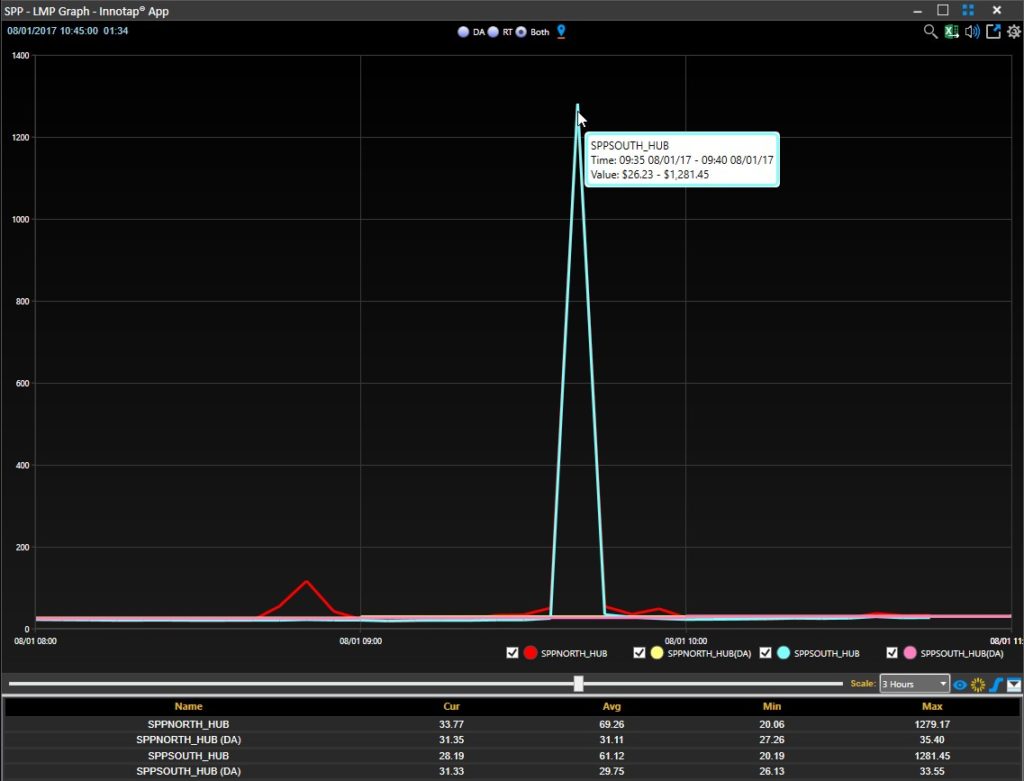Viewport: 1024px width, 781px height.
Task: Select the DA radio button
Action: pos(463,31)
